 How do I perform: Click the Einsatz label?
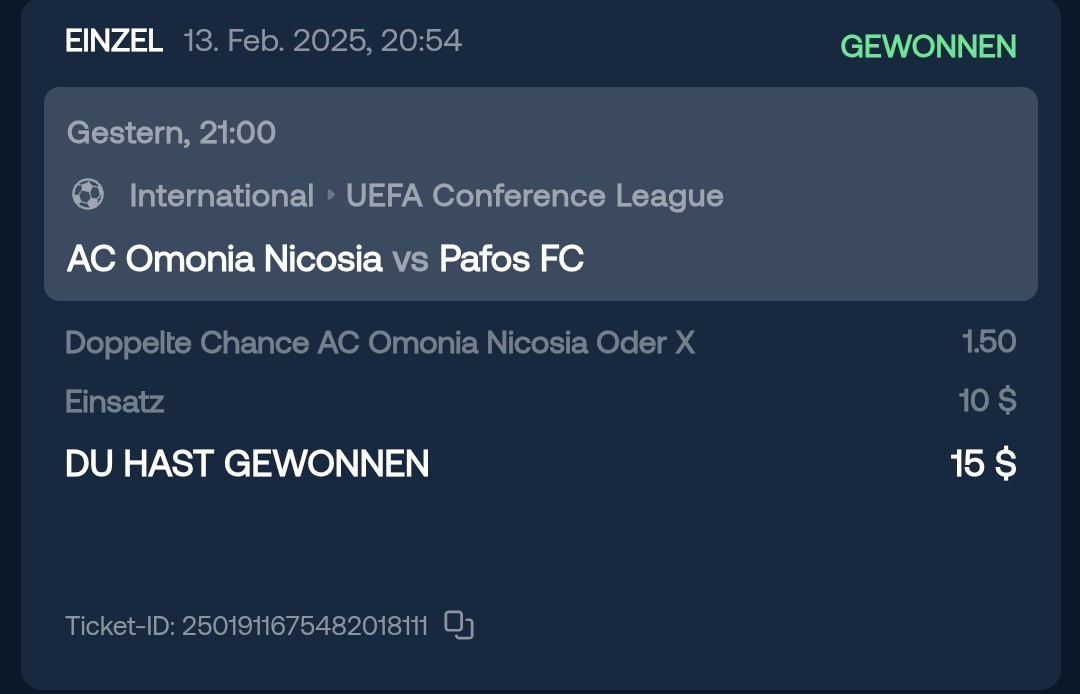tap(114, 401)
